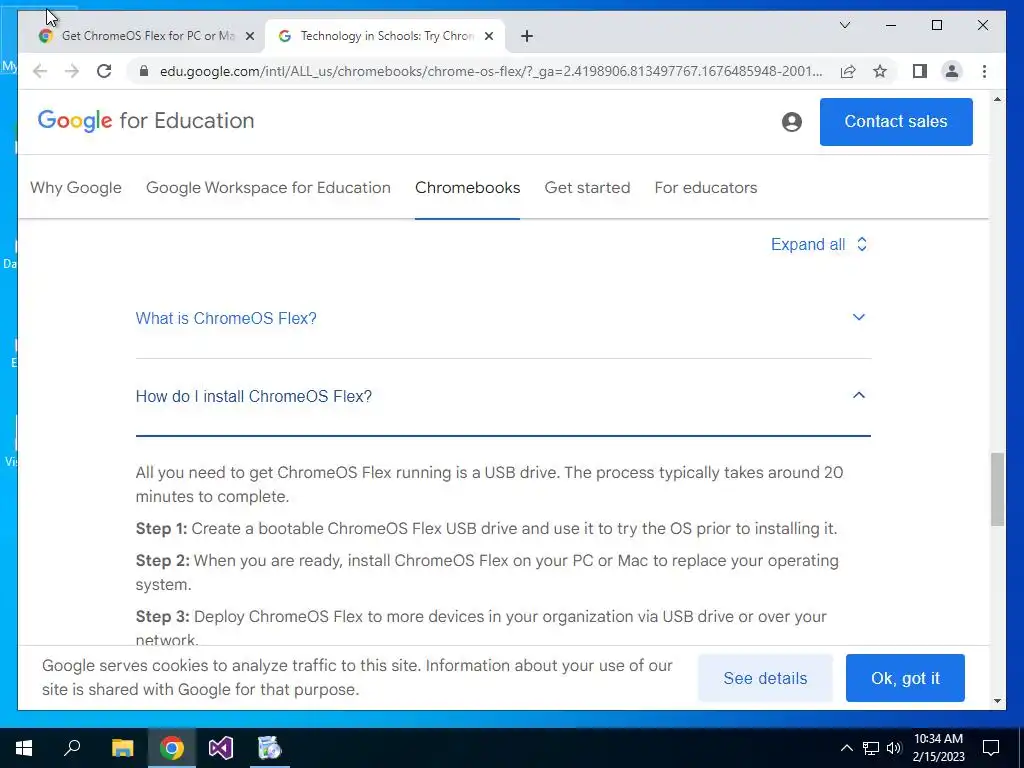Open the tab search chevron in title bar

[x=844, y=25]
